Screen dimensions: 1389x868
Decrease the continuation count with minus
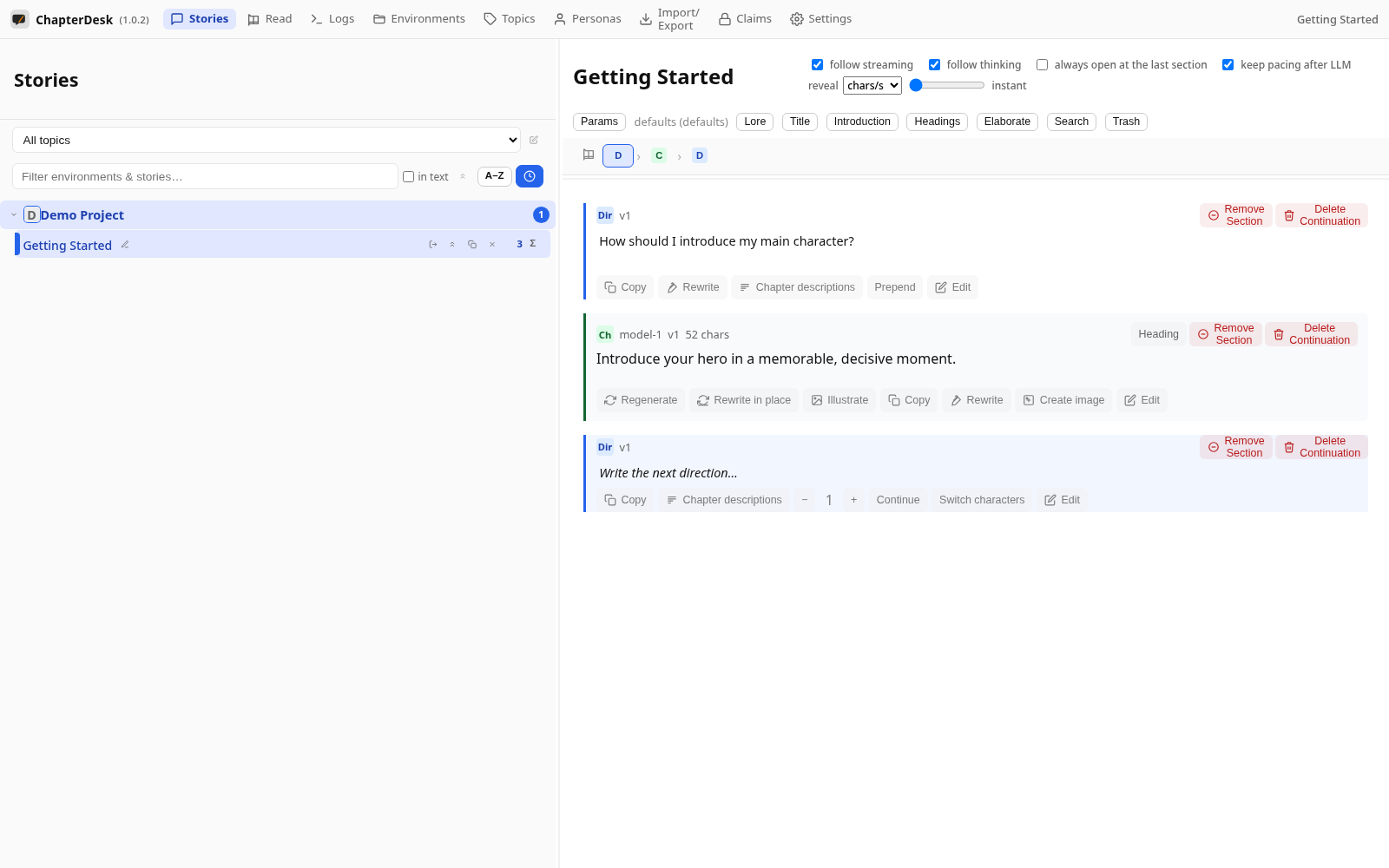[x=805, y=500]
